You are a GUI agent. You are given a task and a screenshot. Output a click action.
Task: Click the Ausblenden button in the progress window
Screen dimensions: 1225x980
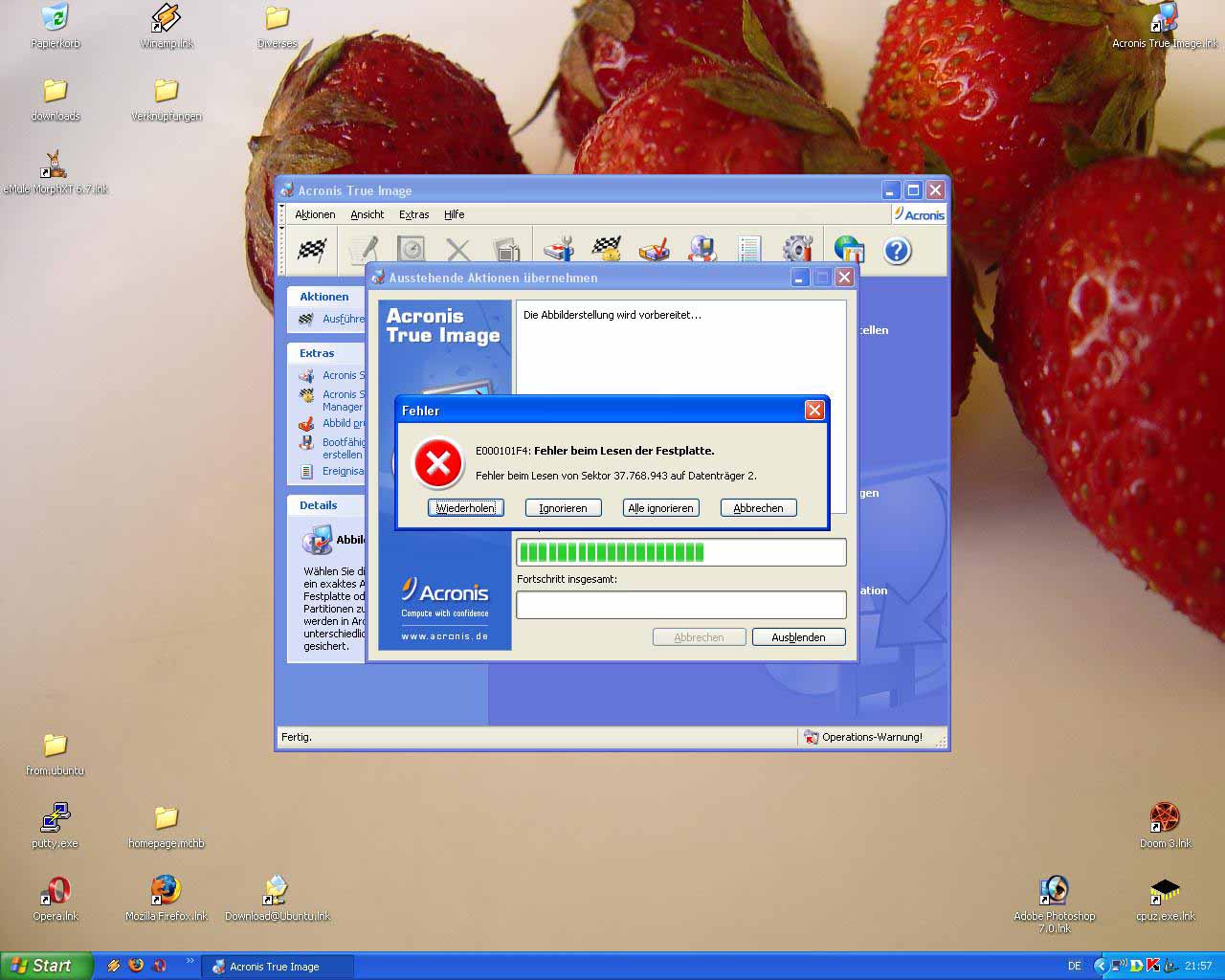(x=798, y=637)
